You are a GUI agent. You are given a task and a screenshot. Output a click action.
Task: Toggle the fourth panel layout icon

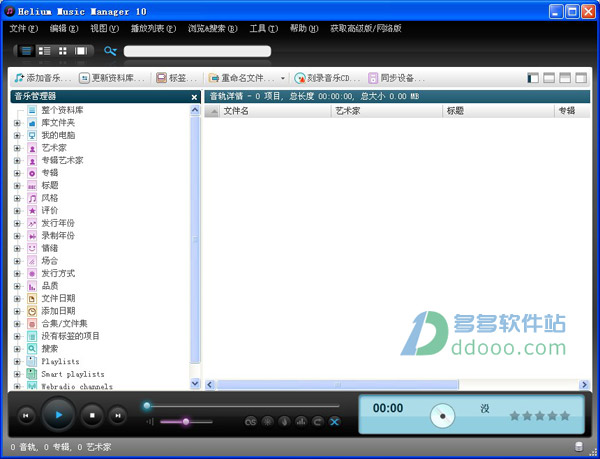click(581, 78)
